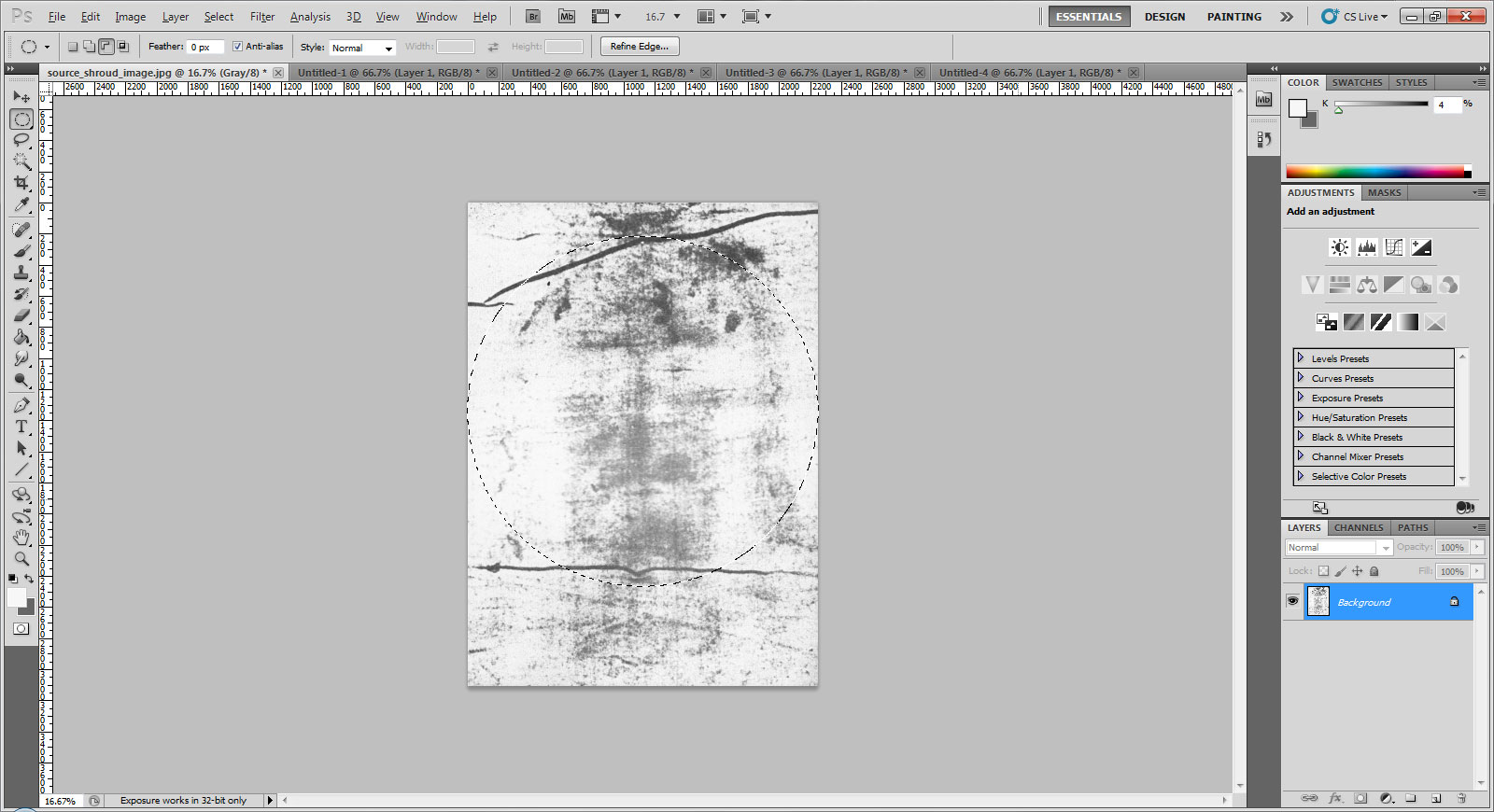This screenshot has height=812, width=1494.
Task: Launch Adobe Bridge from application bar
Action: [533, 16]
